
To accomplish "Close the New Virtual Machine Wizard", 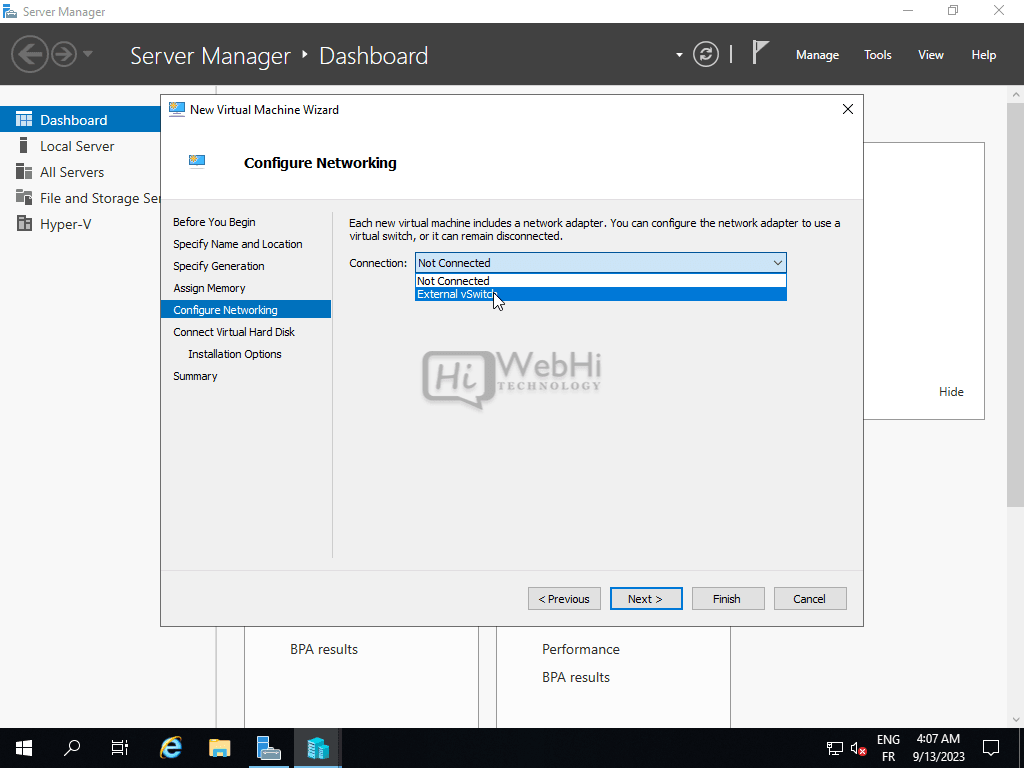I will tap(848, 109).
